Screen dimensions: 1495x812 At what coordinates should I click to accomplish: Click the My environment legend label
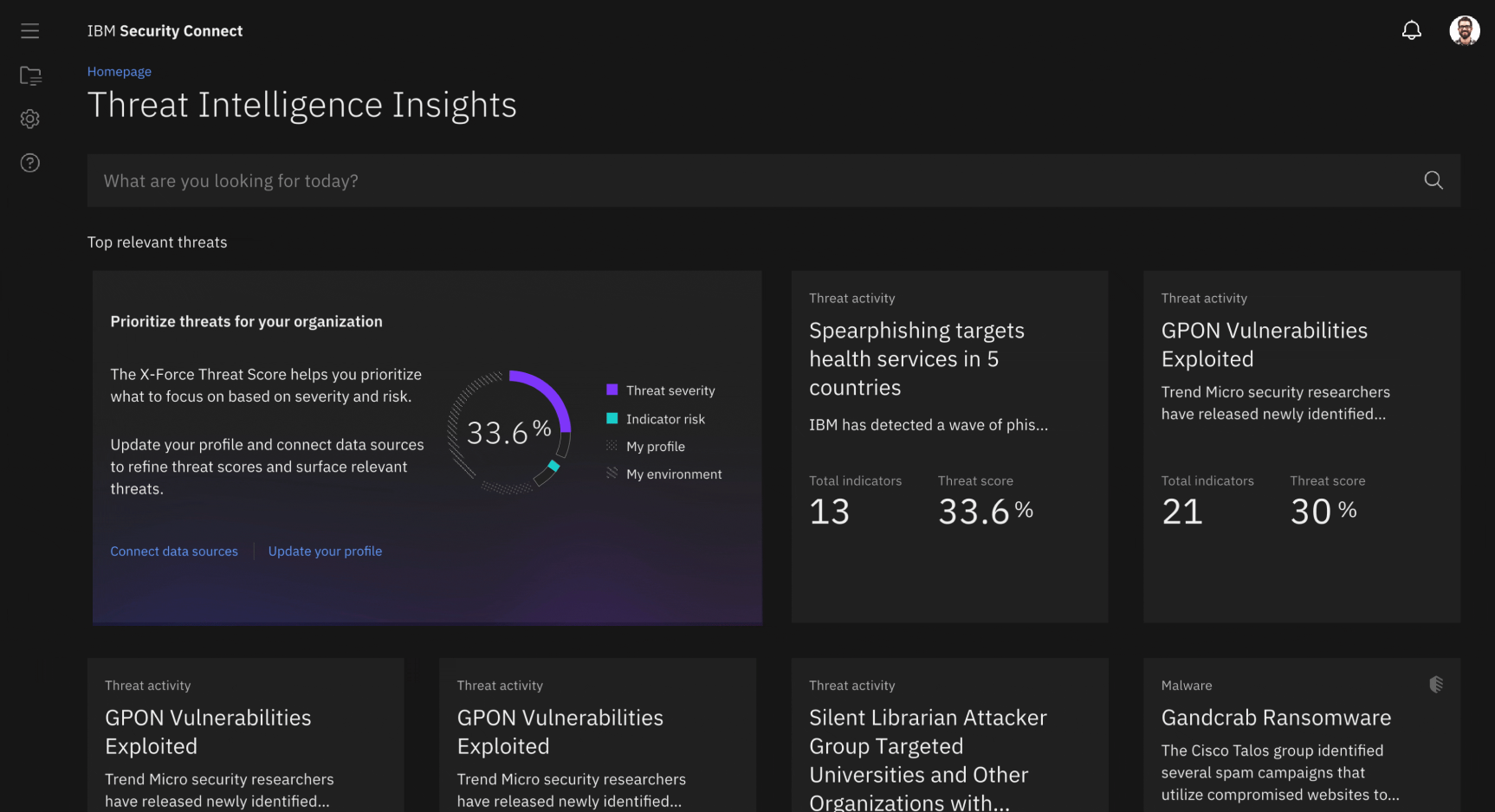[674, 474]
